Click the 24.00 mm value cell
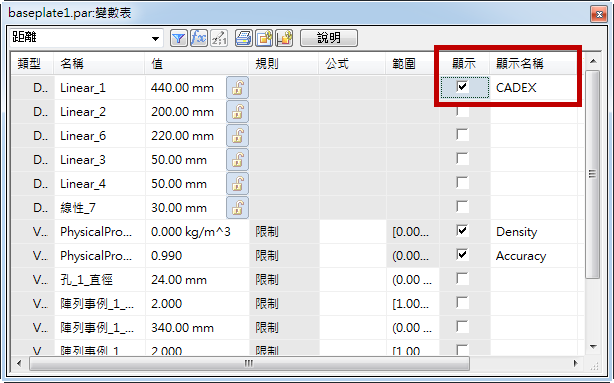Viewport: 614px width, 383px height. point(197,280)
